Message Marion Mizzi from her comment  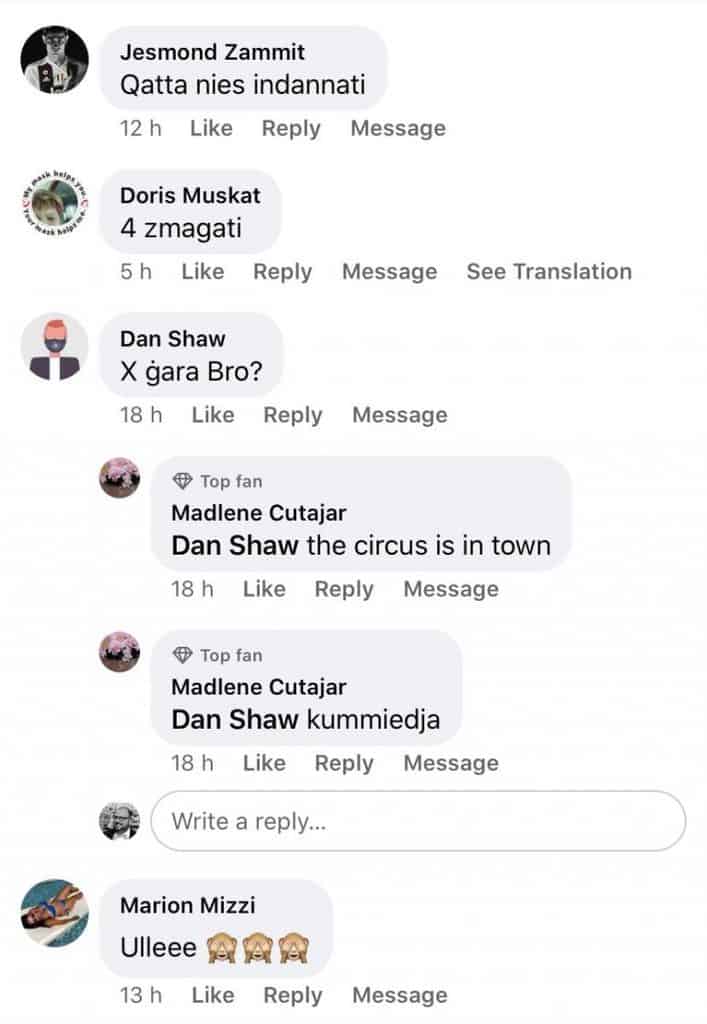tap(400, 995)
